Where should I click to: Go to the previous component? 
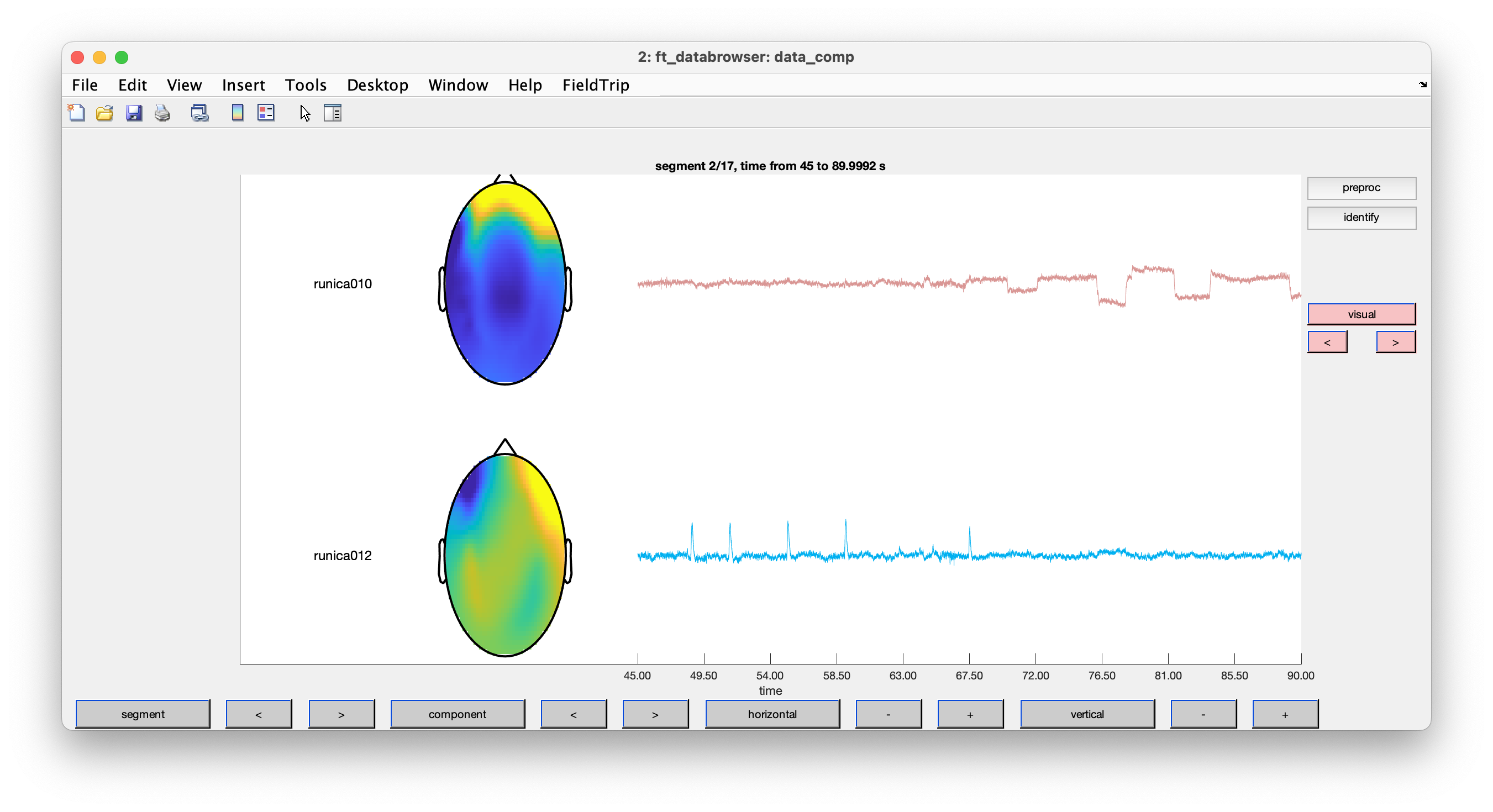click(x=573, y=714)
